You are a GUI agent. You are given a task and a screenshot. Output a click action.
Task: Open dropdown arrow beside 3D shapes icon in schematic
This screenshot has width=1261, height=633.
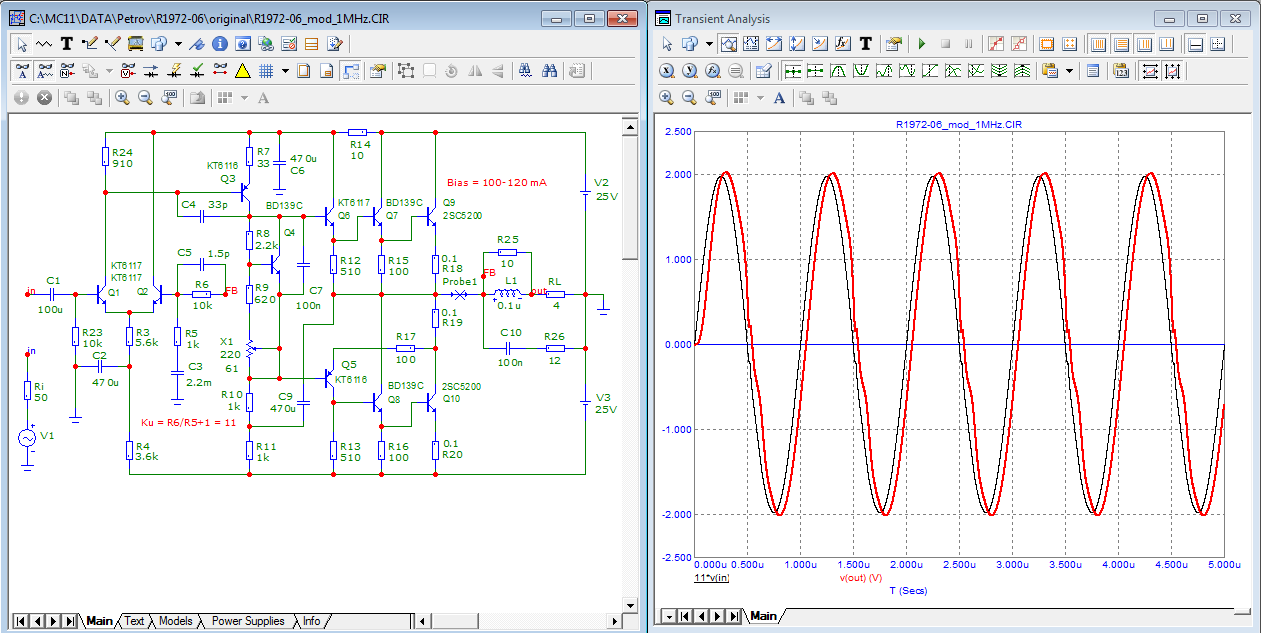(x=178, y=44)
